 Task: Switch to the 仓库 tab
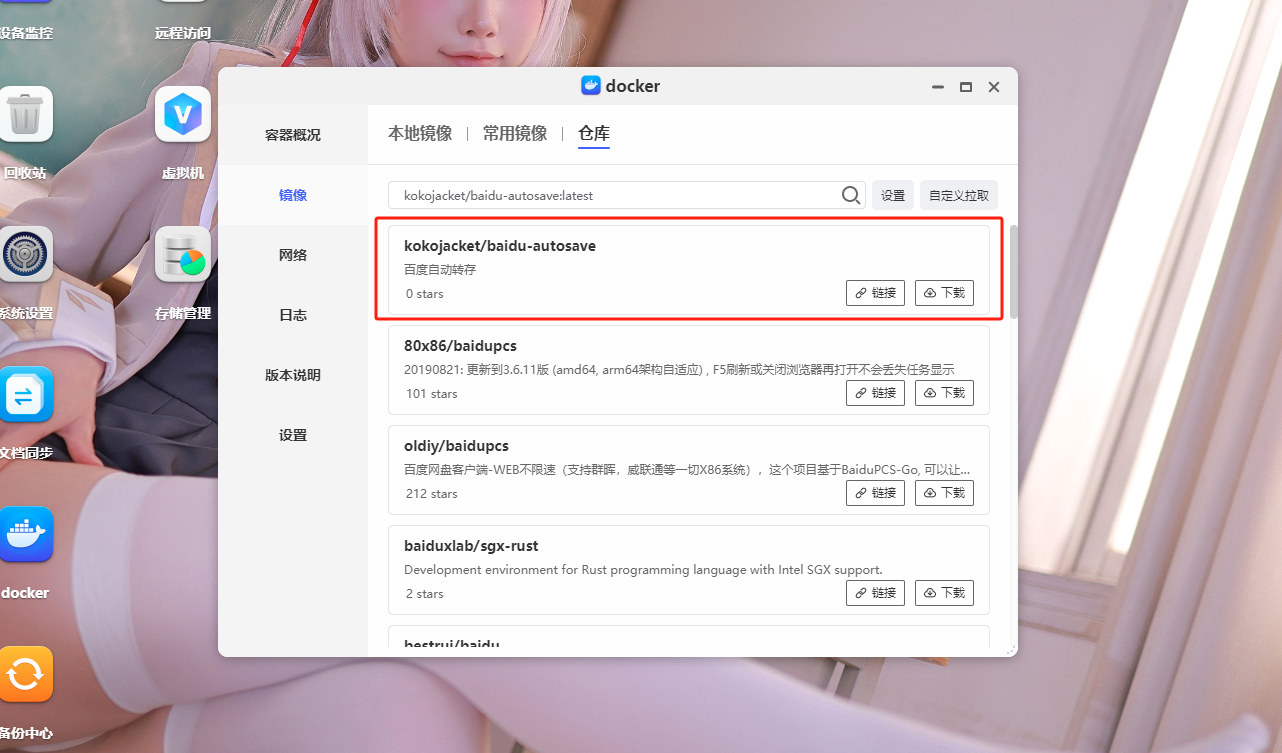click(594, 133)
